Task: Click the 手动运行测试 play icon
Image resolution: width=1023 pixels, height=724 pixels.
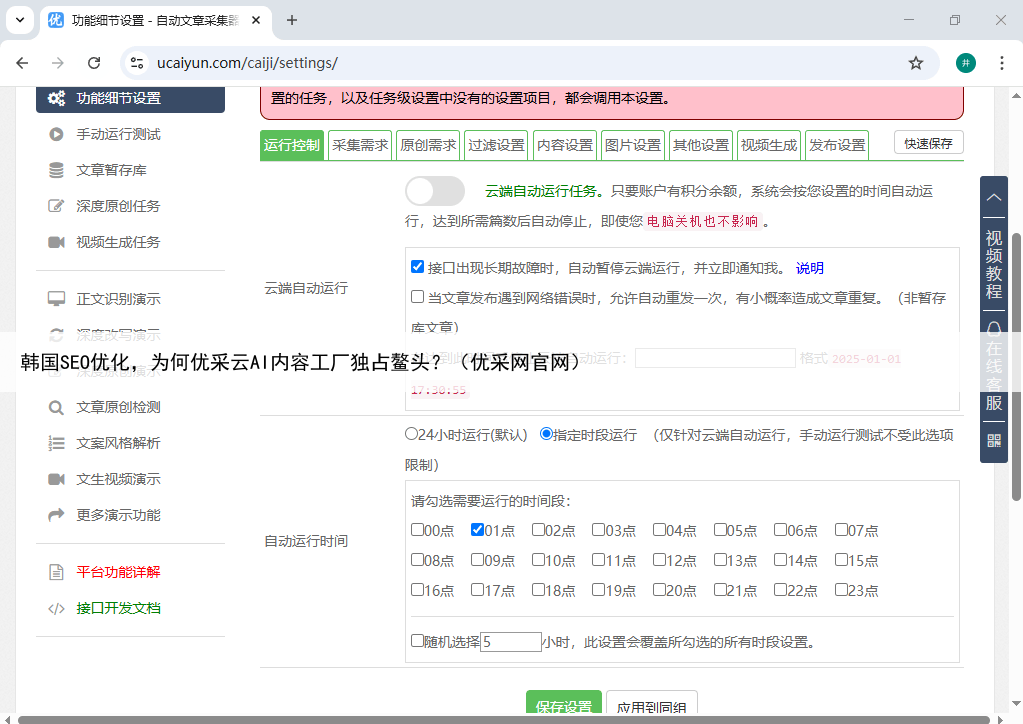Action: (x=56, y=134)
